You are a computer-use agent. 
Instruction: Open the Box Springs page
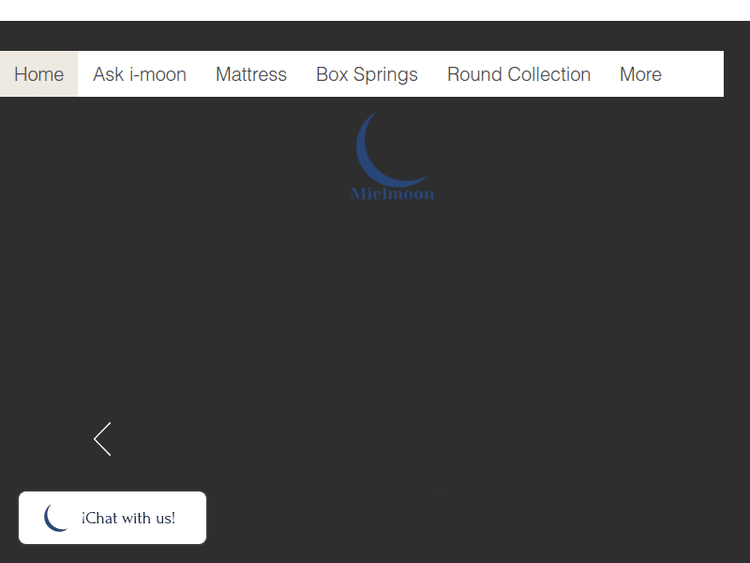366,75
